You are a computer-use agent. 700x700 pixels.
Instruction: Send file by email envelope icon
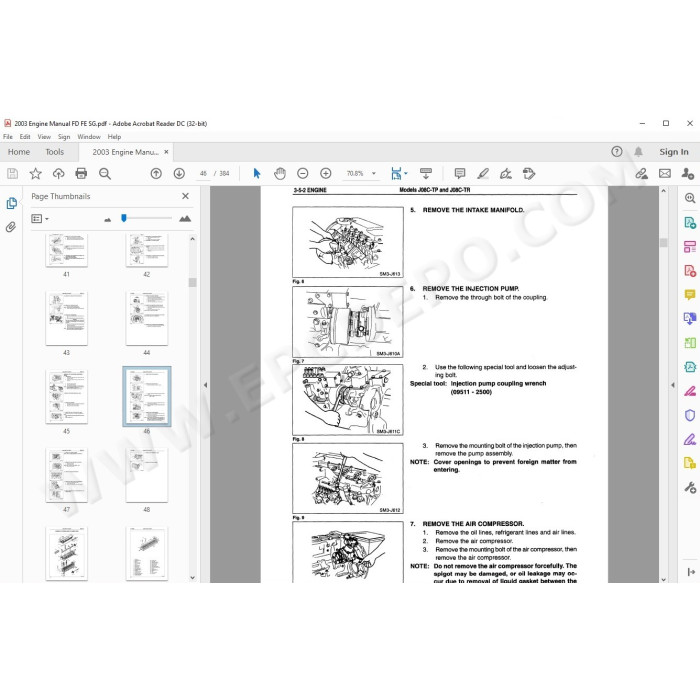[x=665, y=173]
